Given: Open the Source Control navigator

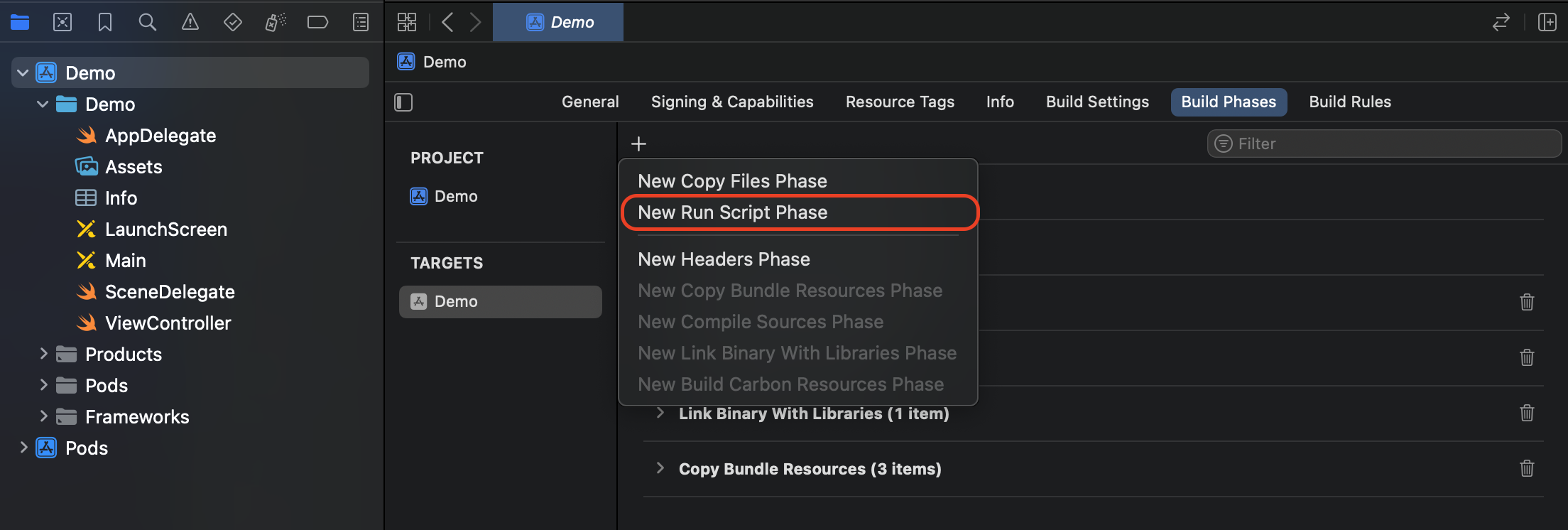Looking at the screenshot, I should [62, 23].
